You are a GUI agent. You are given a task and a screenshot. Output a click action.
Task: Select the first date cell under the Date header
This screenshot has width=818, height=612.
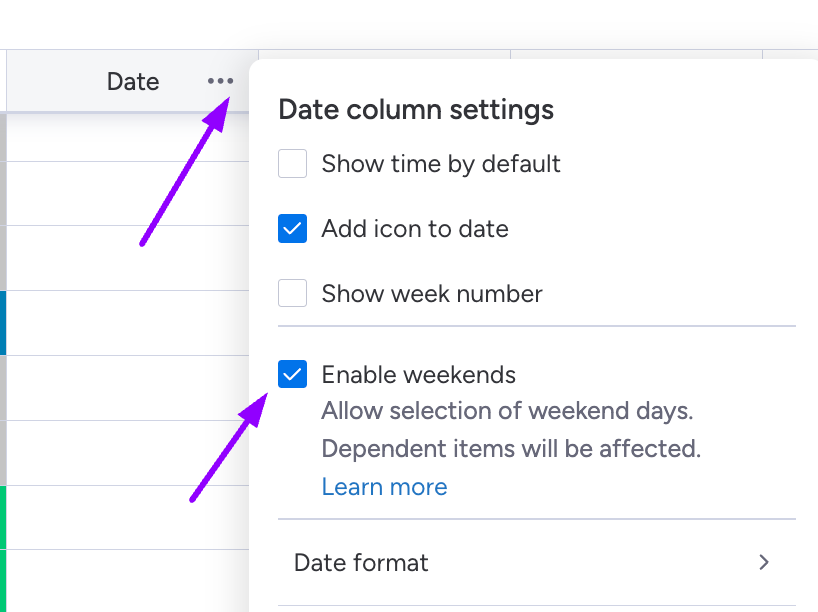[x=128, y=136]
